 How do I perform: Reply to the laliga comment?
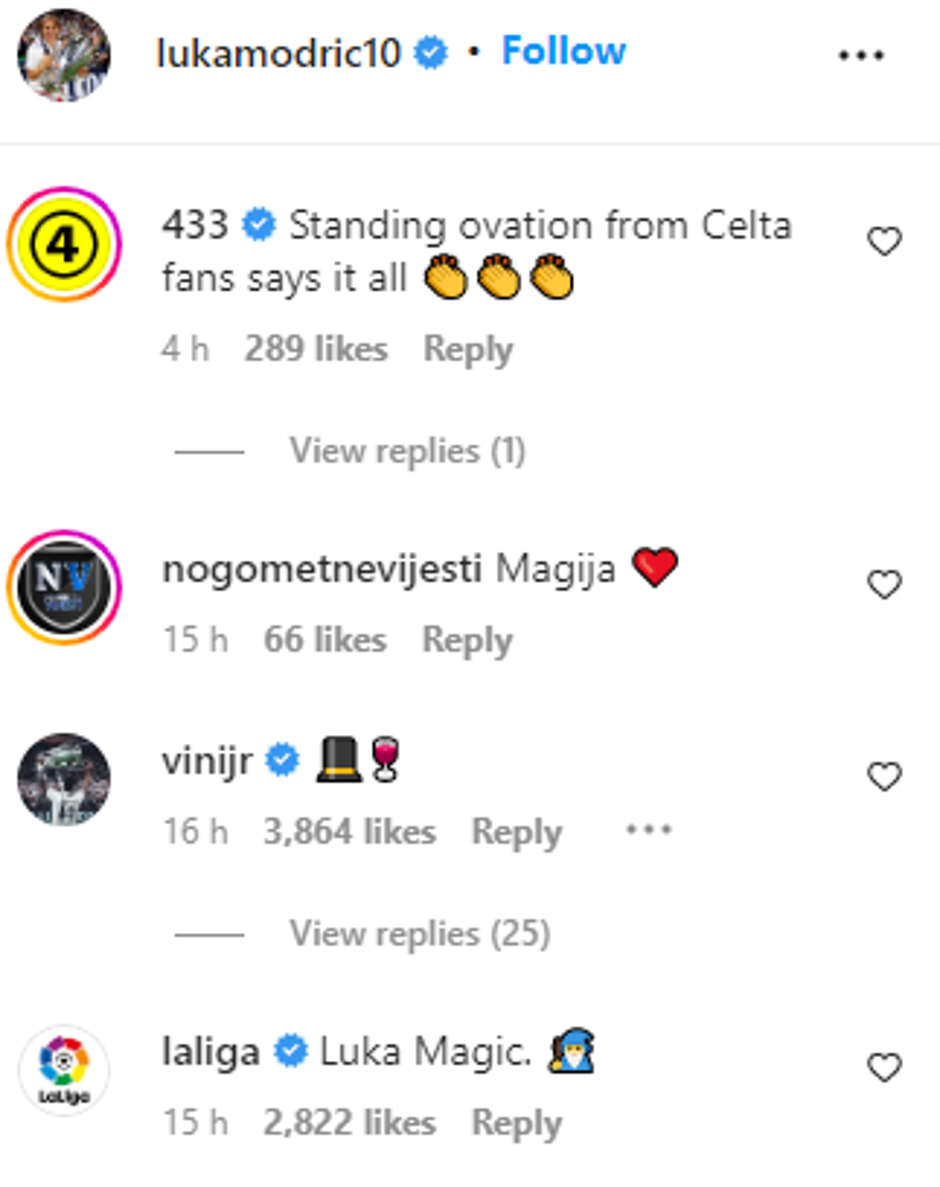click(516, 1123)
